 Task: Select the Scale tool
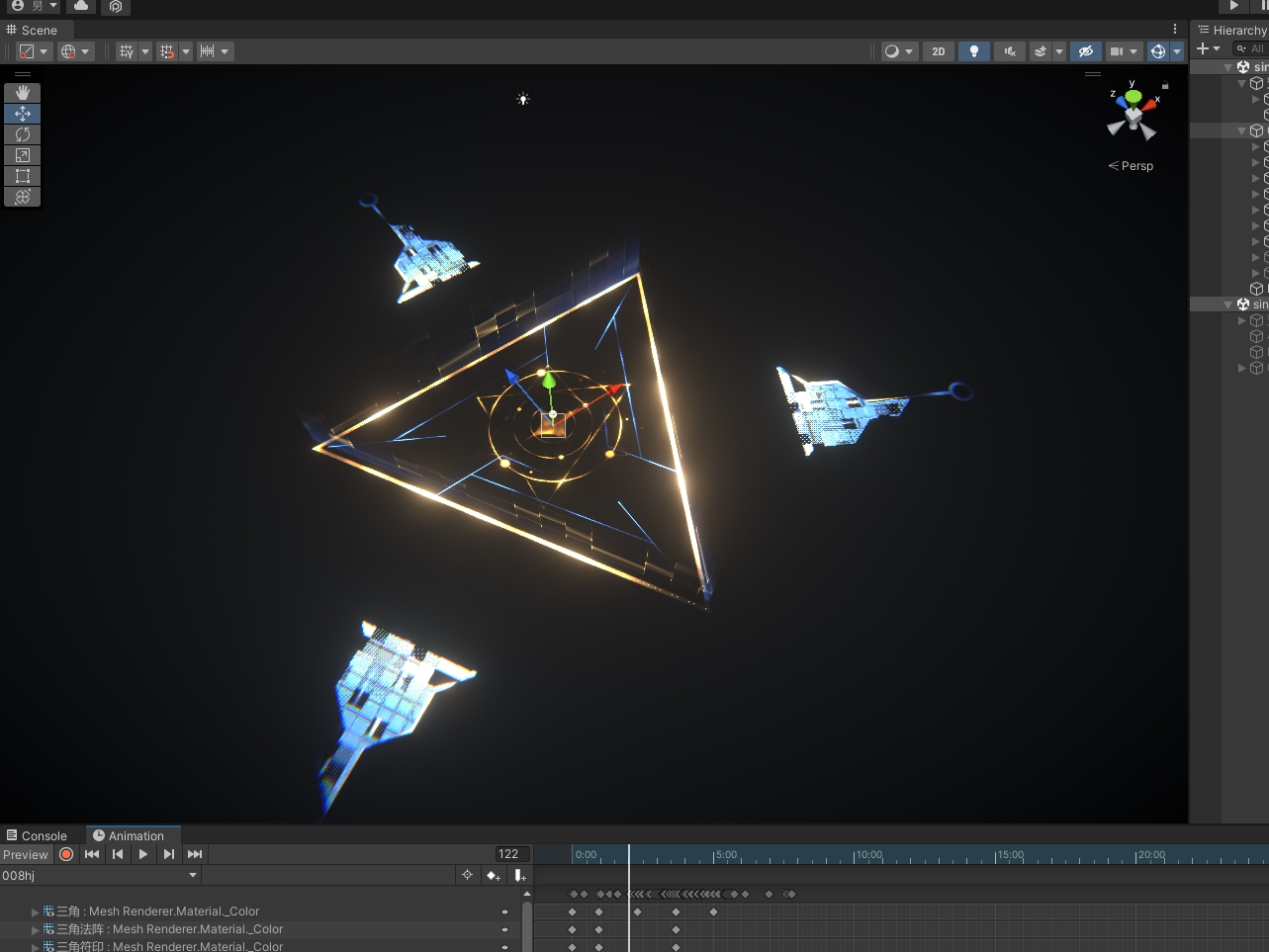pos(23,155)
